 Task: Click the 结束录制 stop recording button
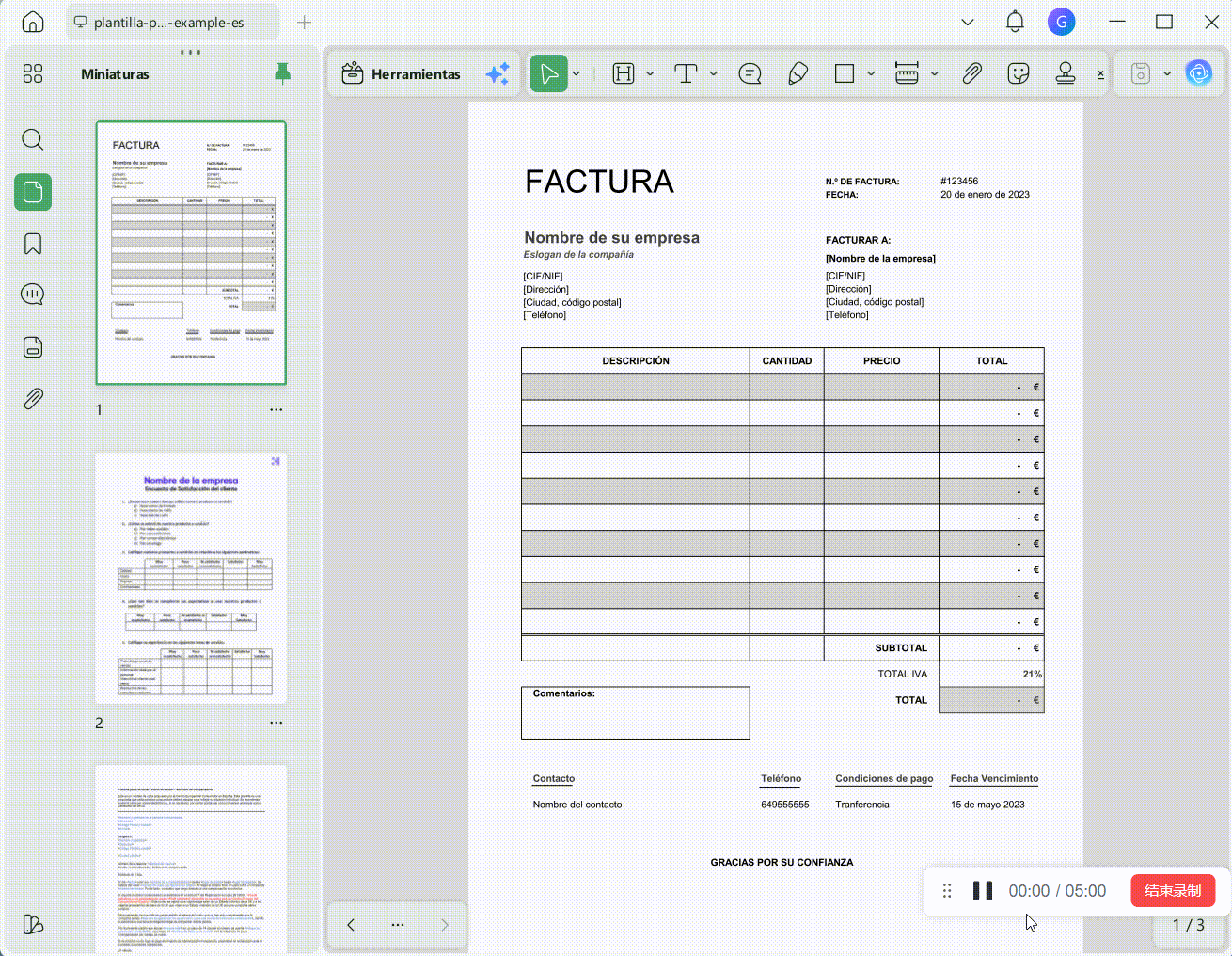pyautogui.click(x=1173, y=890)
